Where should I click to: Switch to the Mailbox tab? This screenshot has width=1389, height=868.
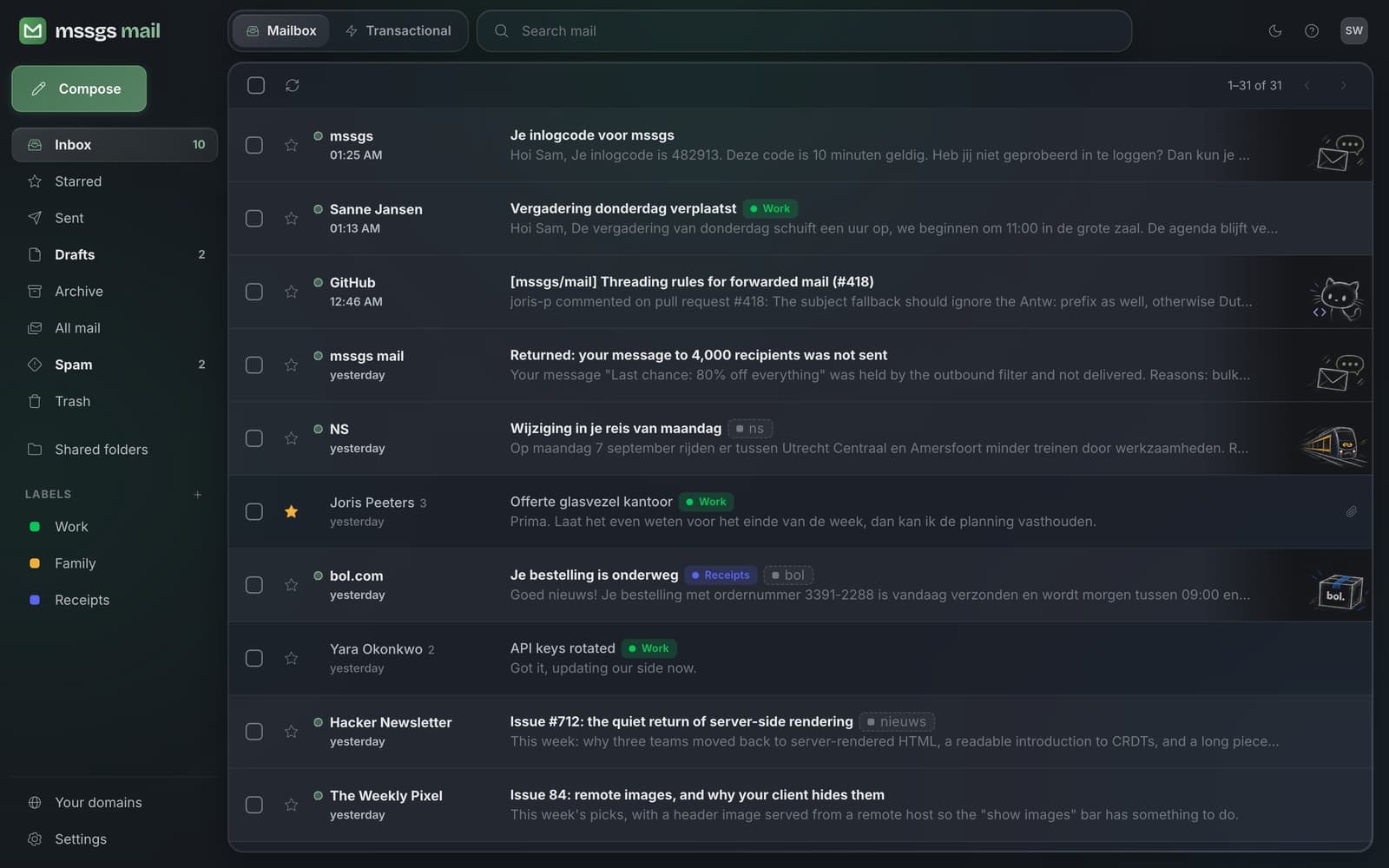(x=280, y=31)
